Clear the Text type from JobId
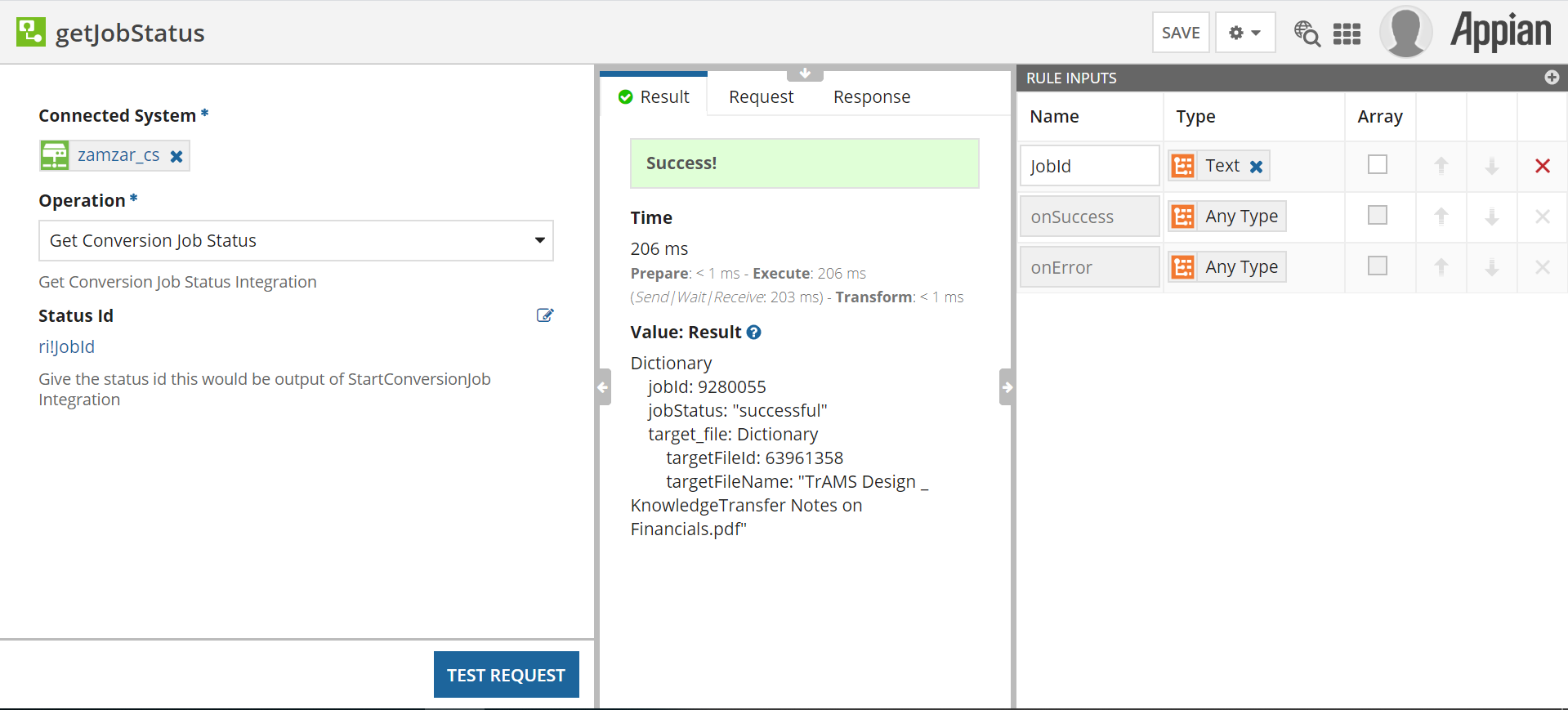 1257,167
